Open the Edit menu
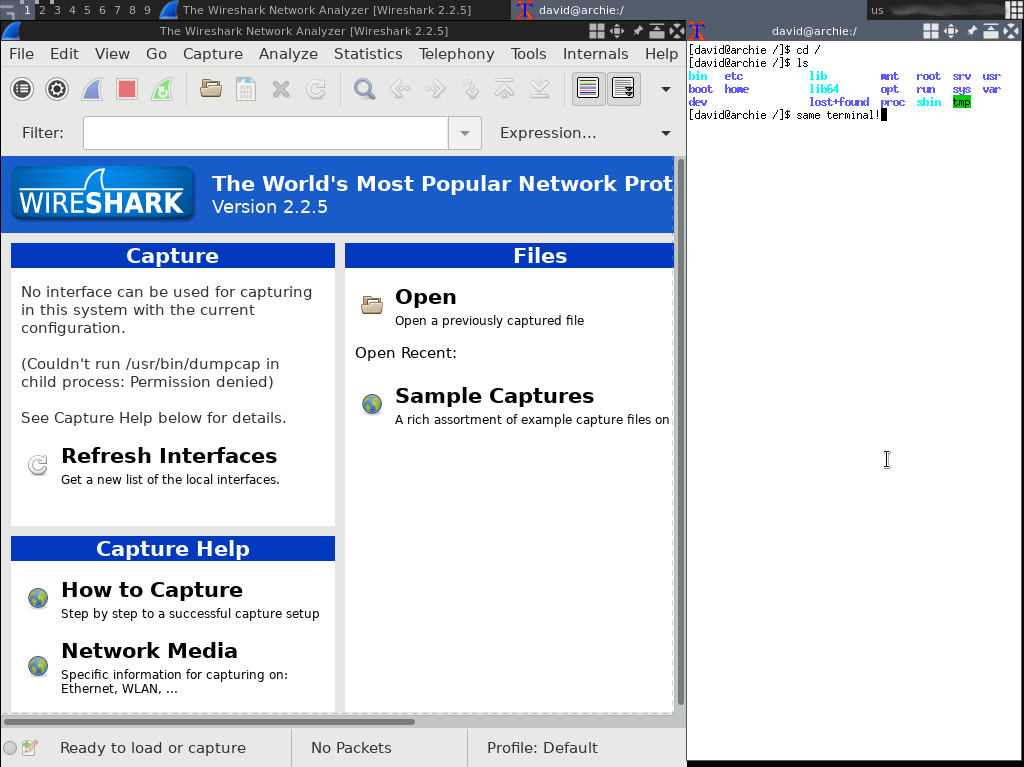This screenshot has height=767, width=1024. (64, 54)
